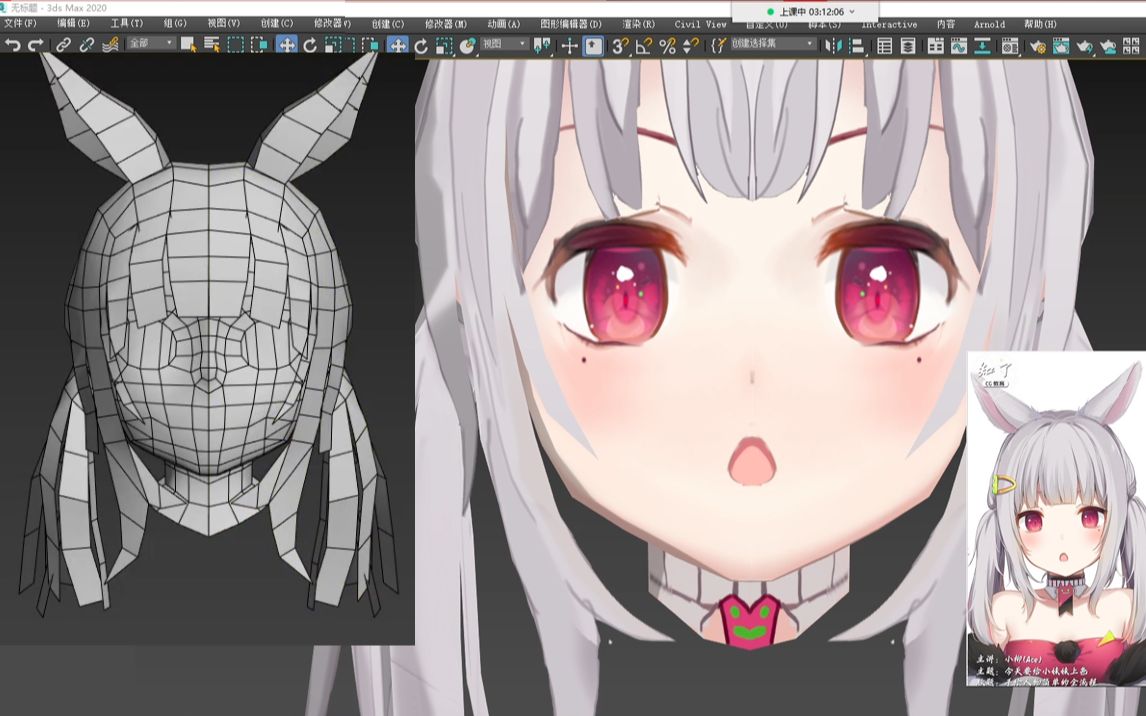Click the Align tool icon

click(x=857, y=46)
